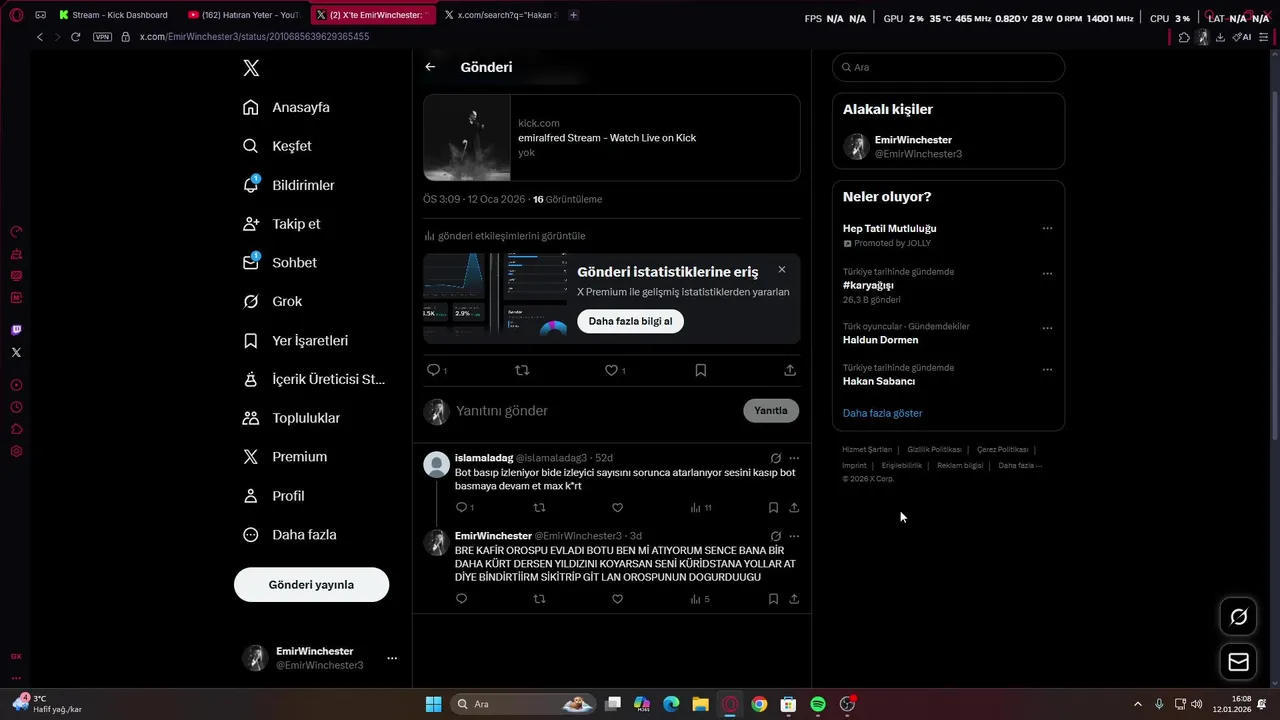Open islamaladag profile name
Screen dimensions: 1280x720
484,458
